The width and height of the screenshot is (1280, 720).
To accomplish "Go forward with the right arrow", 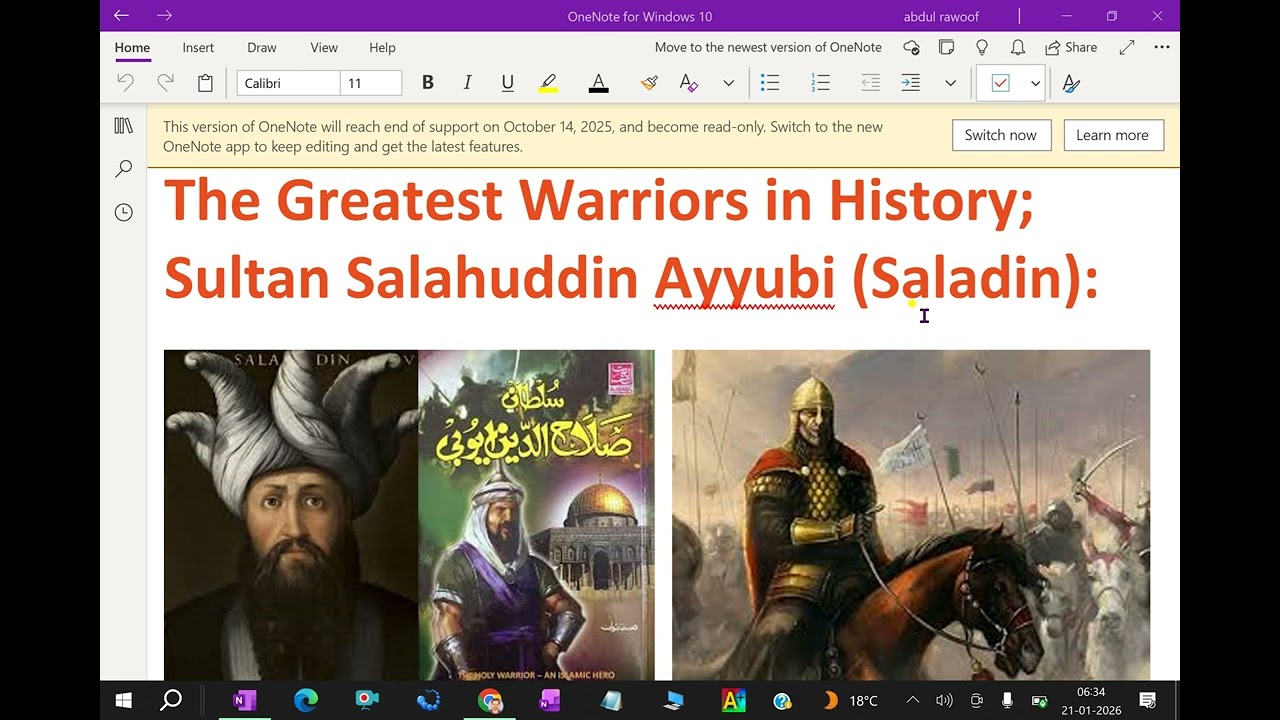I will click(x=165, y=16).
